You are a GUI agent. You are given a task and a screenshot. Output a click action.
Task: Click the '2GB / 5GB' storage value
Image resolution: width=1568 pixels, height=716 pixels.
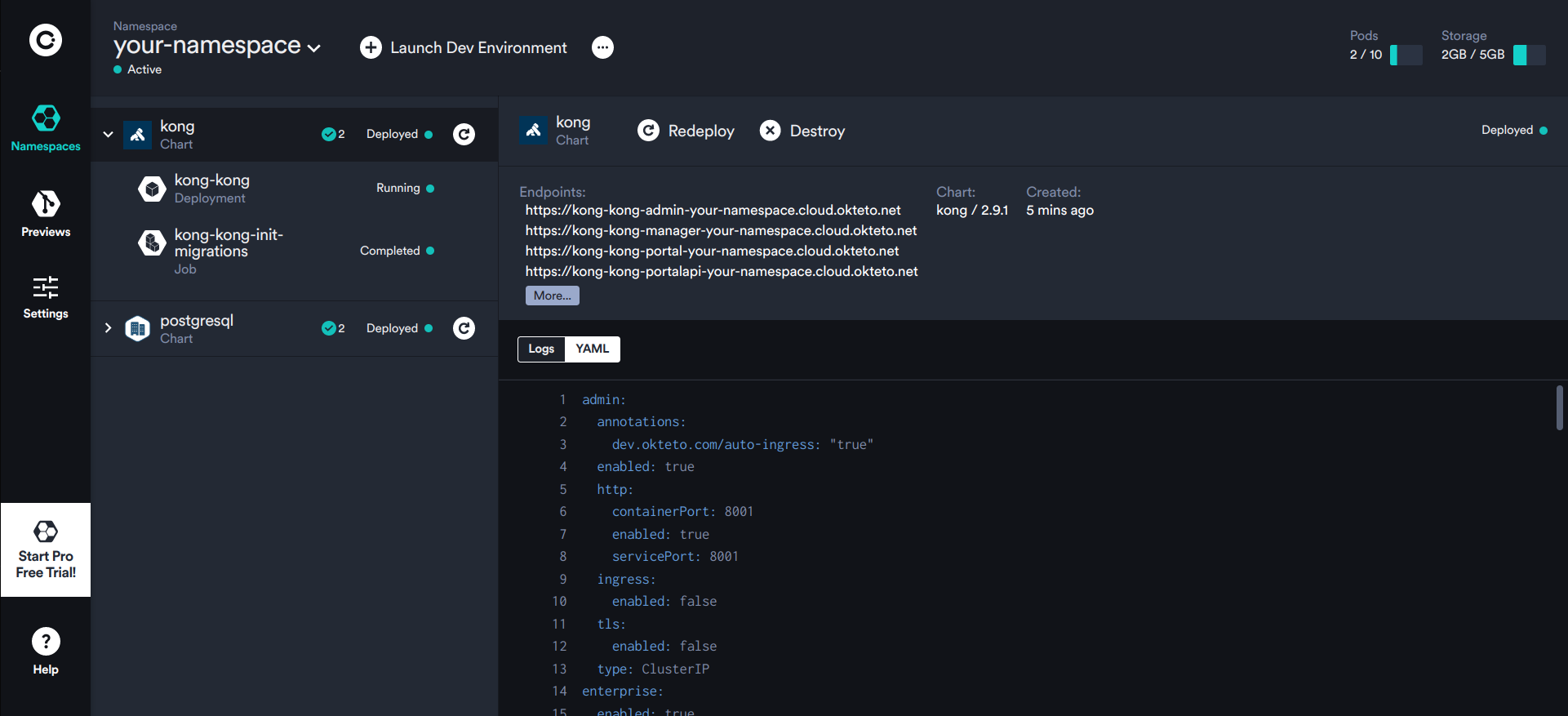[1472, 55]
